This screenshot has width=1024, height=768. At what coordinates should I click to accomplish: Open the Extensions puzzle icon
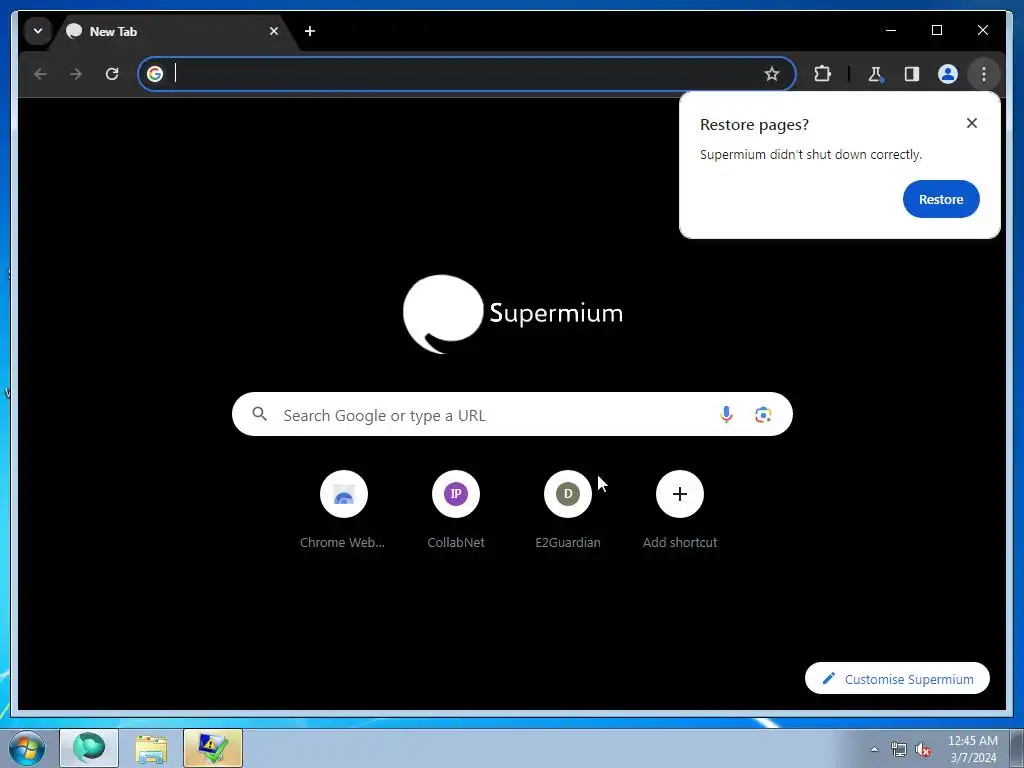tap(822, 74)
